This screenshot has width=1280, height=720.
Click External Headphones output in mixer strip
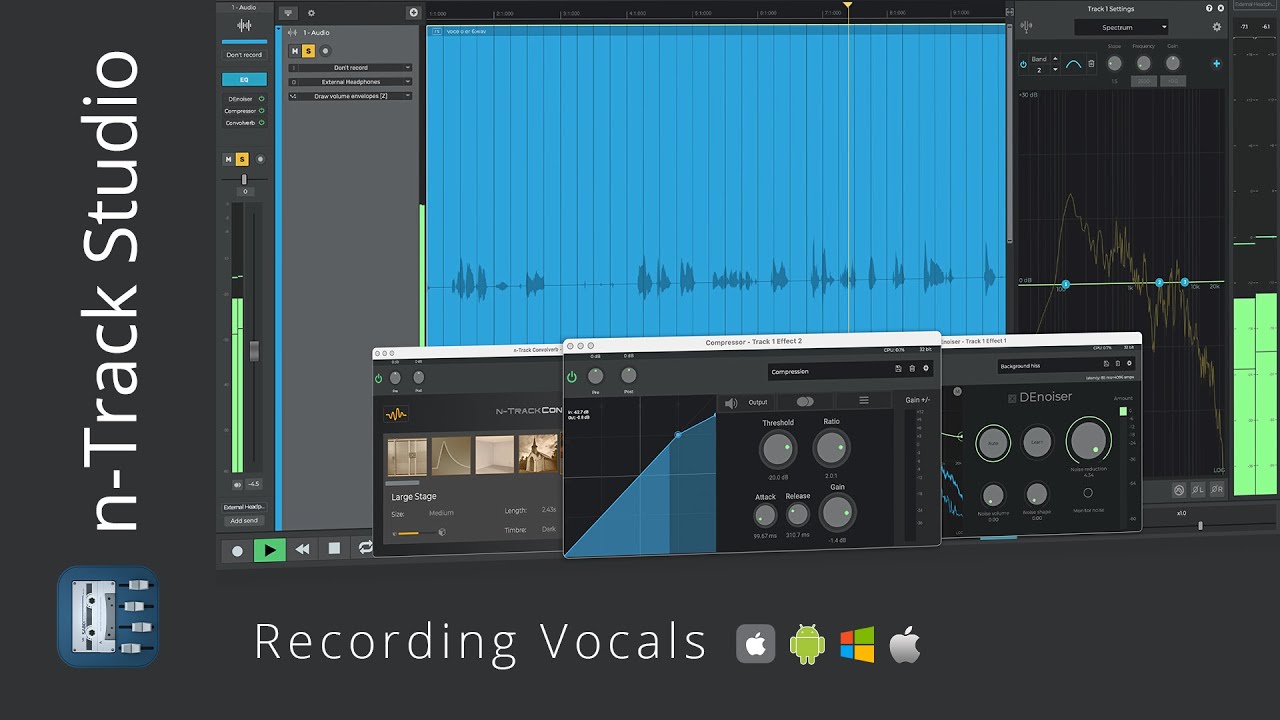pyautogui.click(x=244, y=507)
